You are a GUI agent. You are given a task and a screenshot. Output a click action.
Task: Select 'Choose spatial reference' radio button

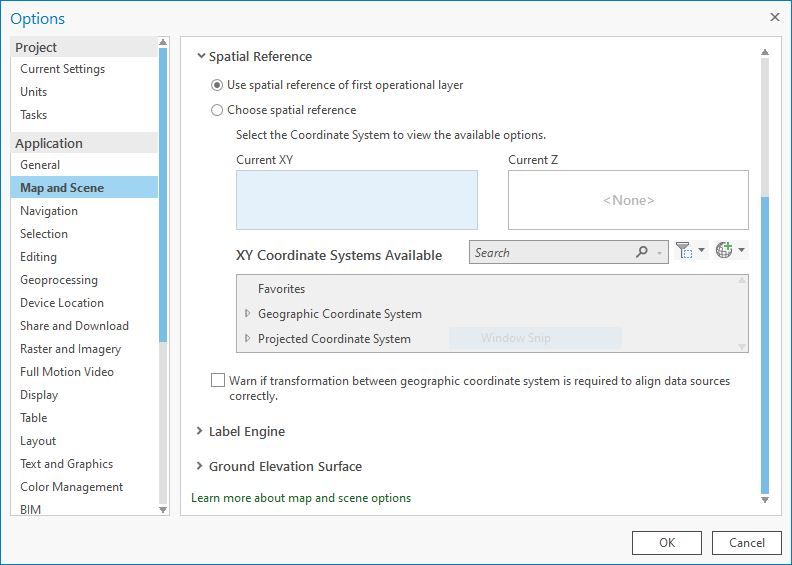click(217, 110)
